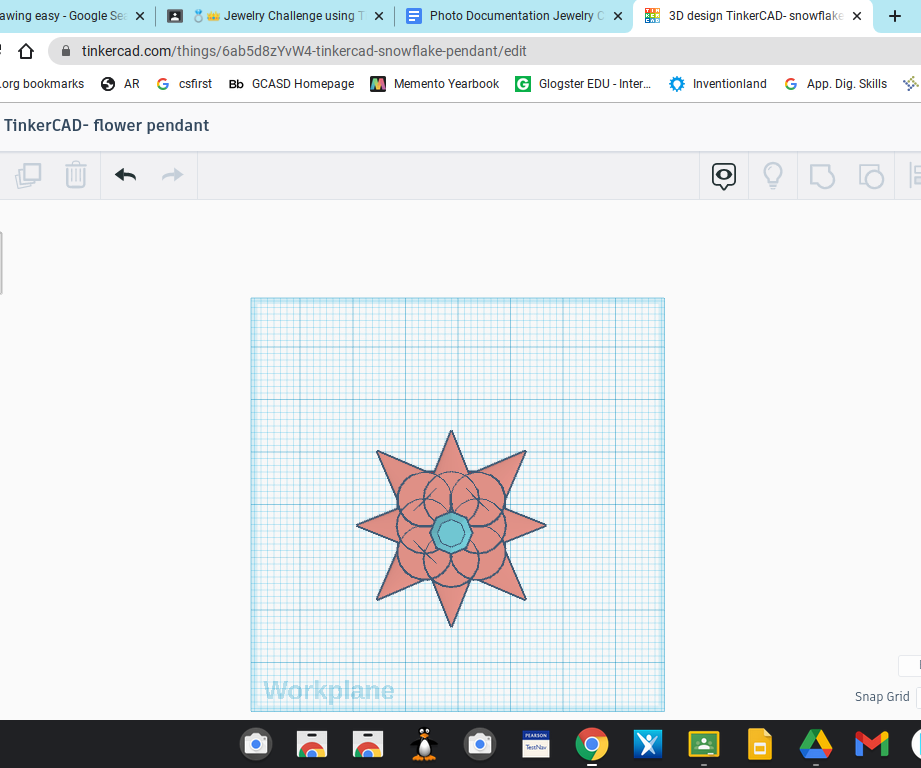Delete the selected shape with the trash icon
Viewport: 921px width, 768px height.
pos(75,175)
